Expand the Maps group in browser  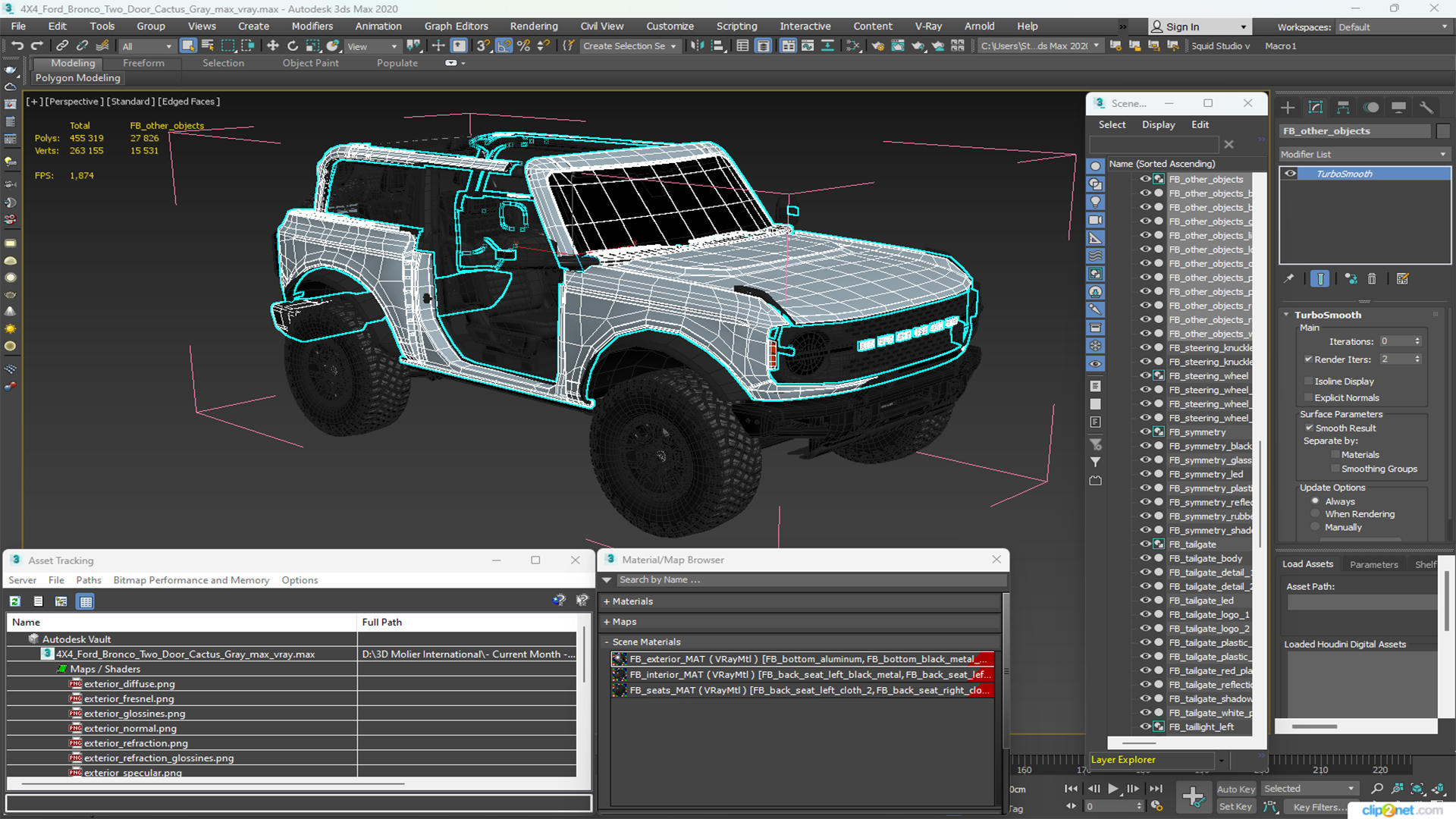607,622
